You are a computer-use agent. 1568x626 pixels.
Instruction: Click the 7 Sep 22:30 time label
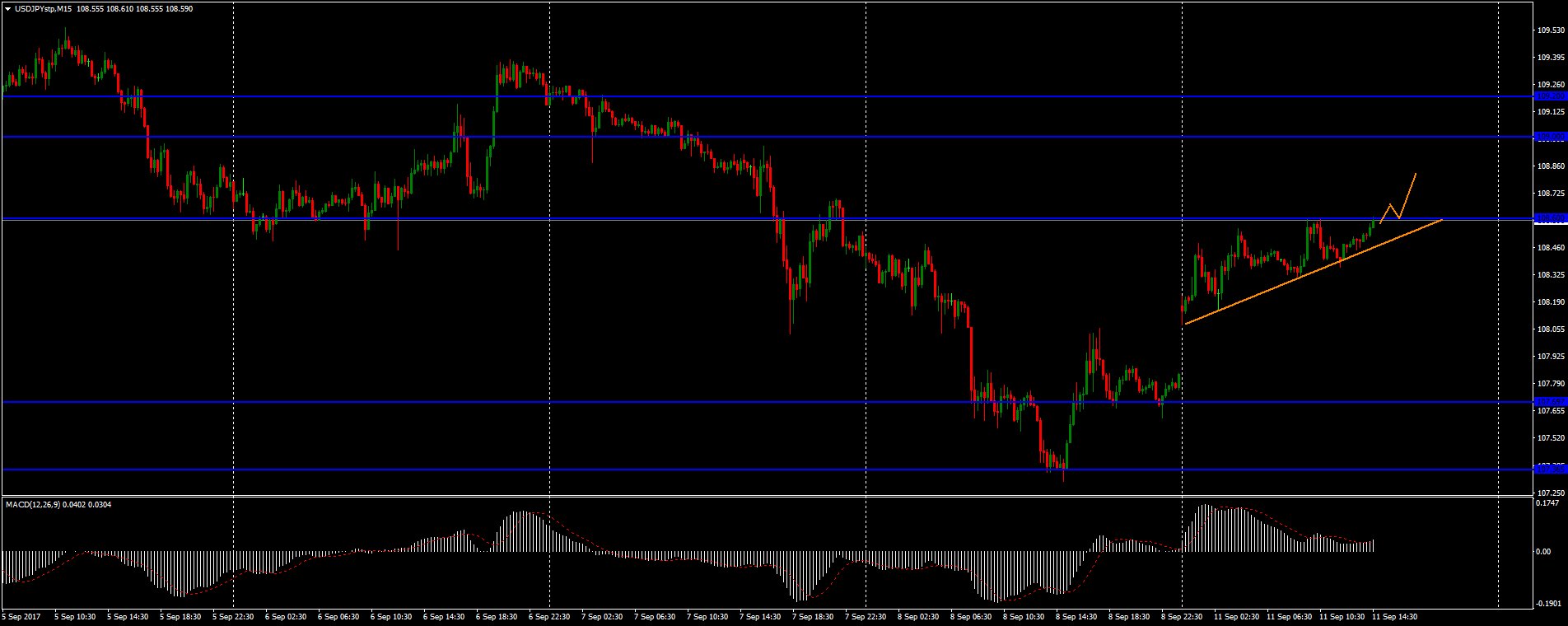[x=866, y=616]
